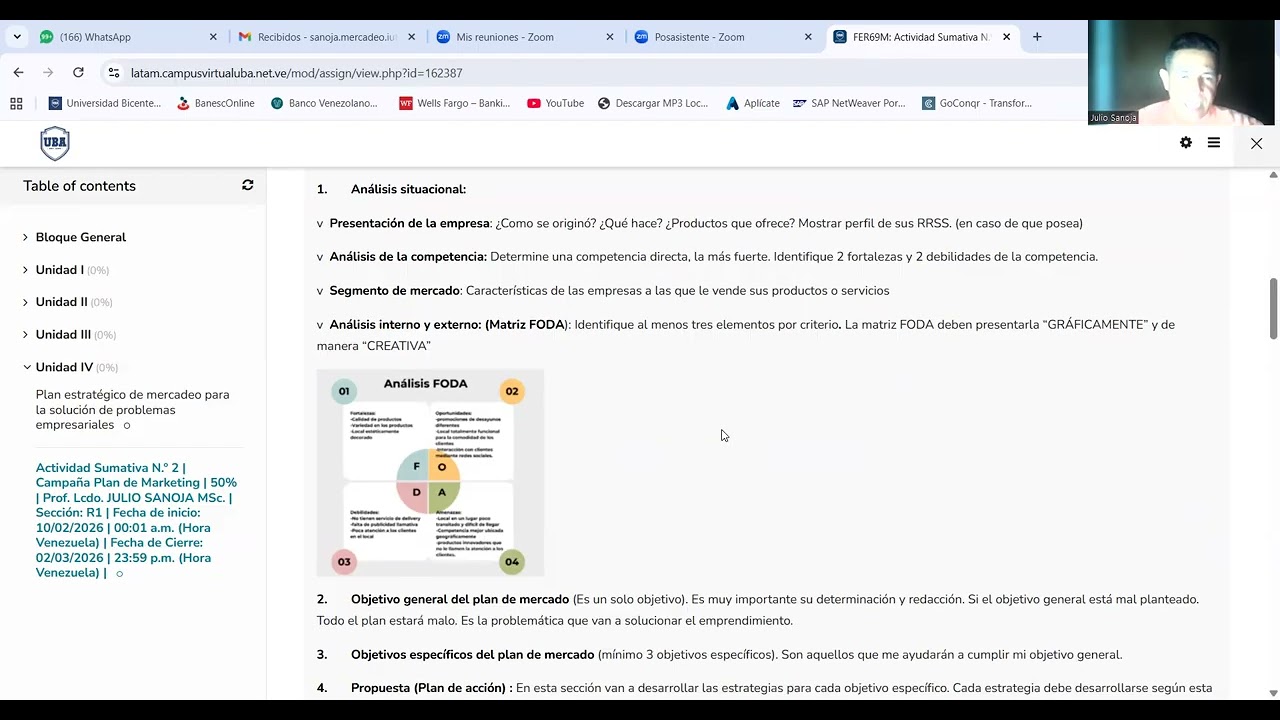
Task: Close the WhatsApp tab
Action: [x=213, y=37]
